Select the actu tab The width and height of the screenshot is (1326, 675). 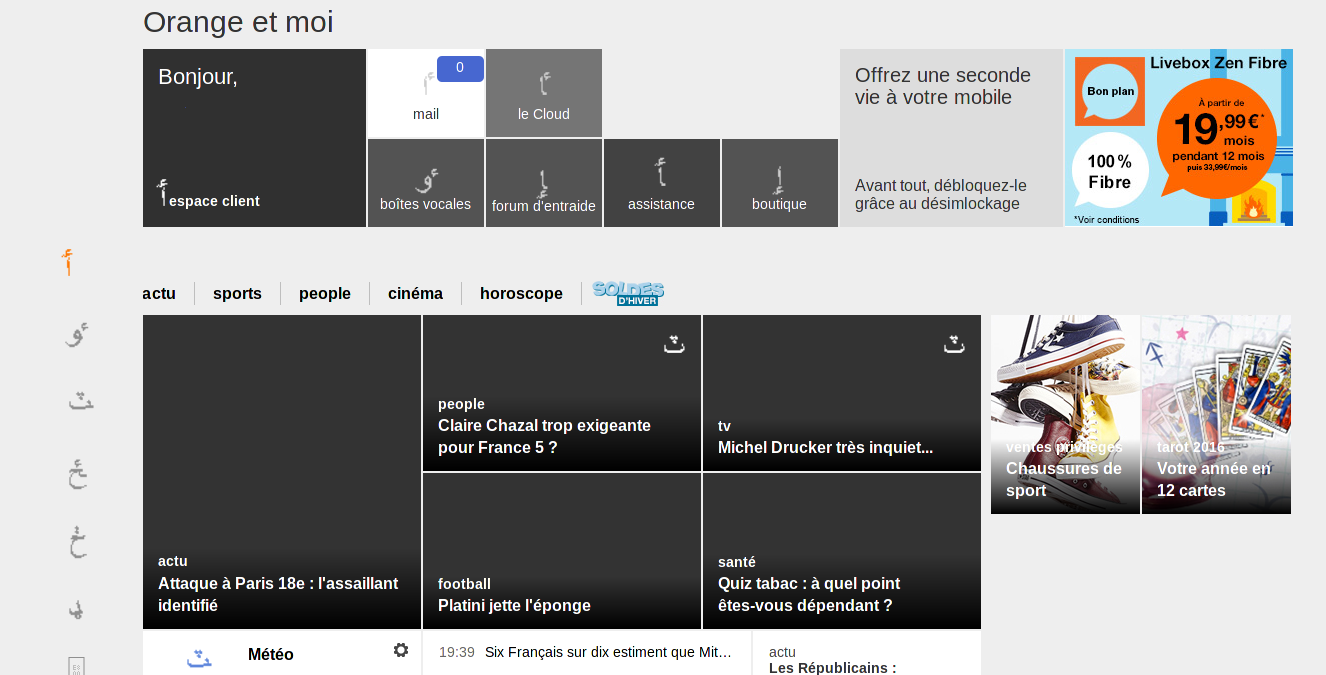point(159,293)
